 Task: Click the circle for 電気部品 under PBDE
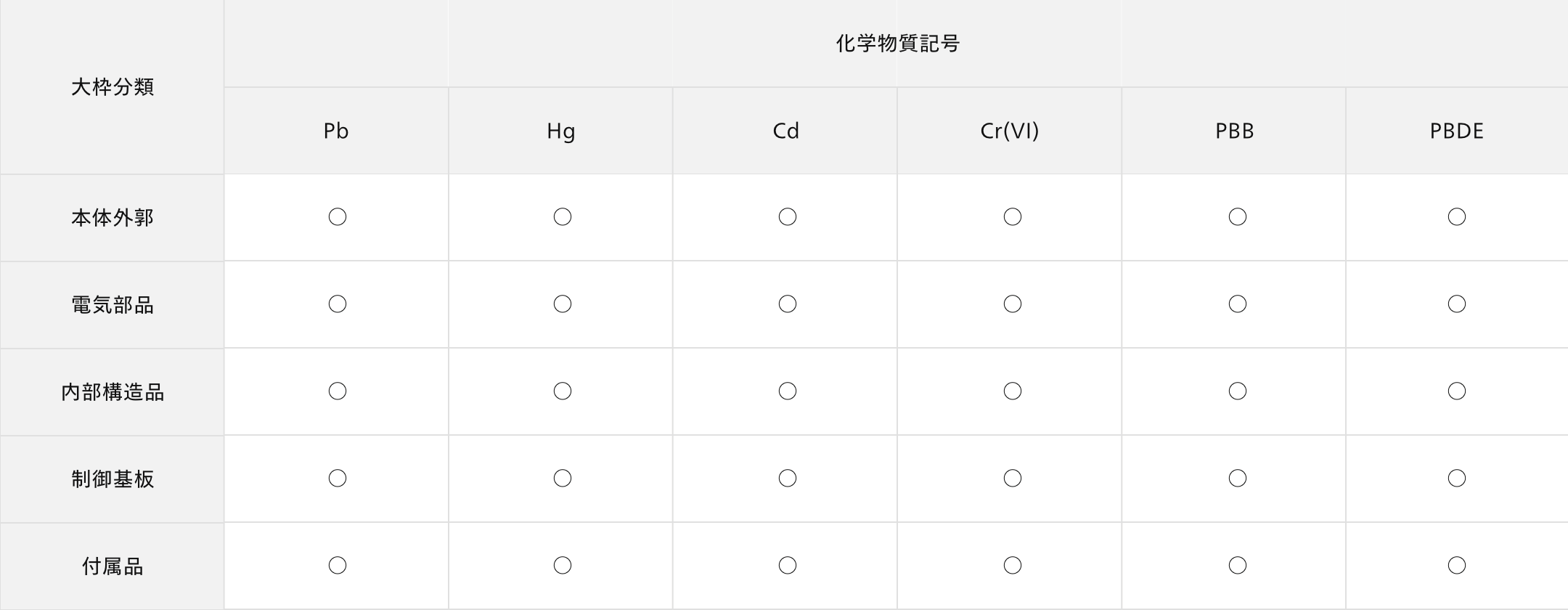tap(1456, 304)
